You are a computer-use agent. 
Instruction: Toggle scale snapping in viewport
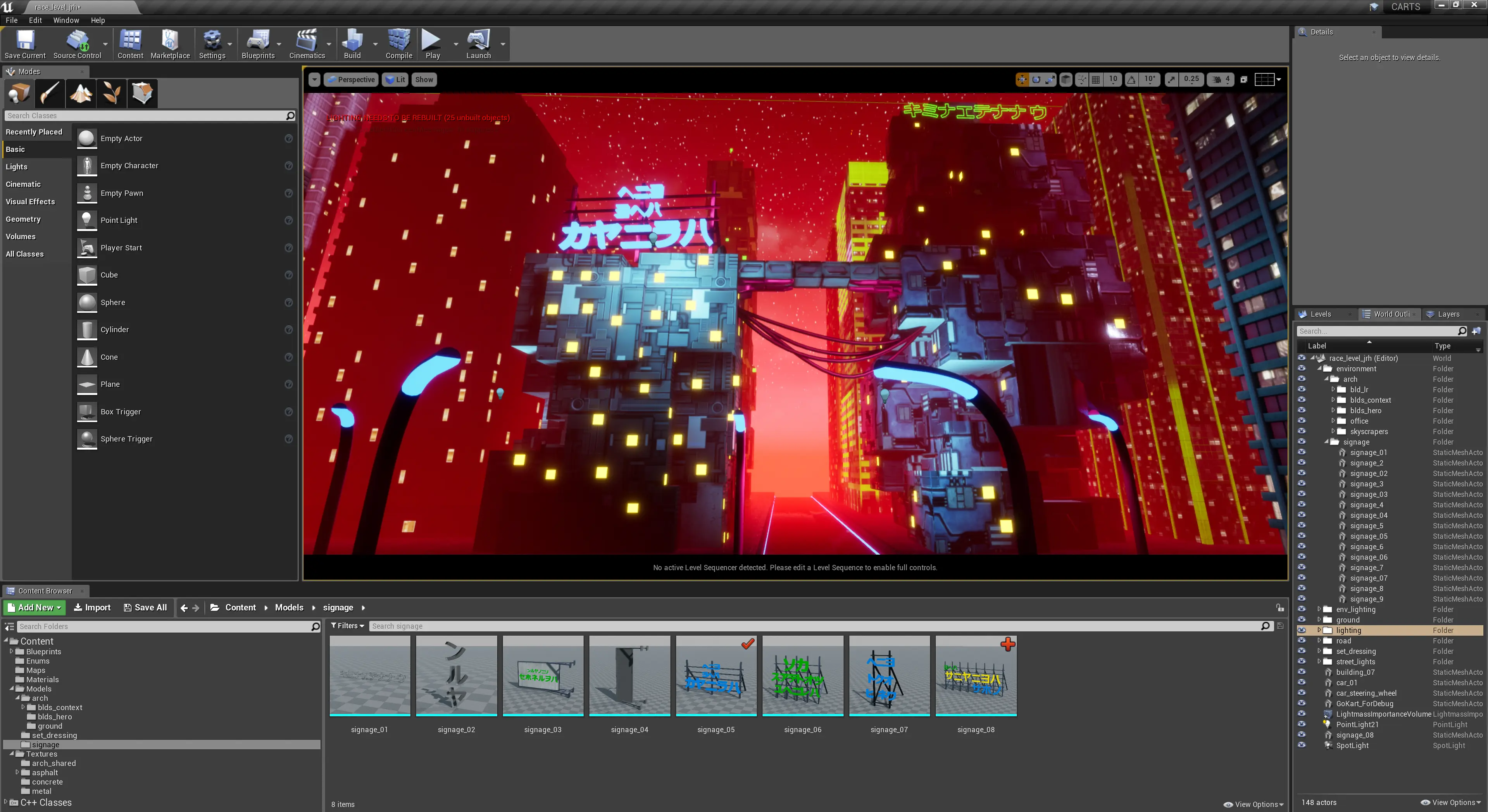tap(1171, 80)
